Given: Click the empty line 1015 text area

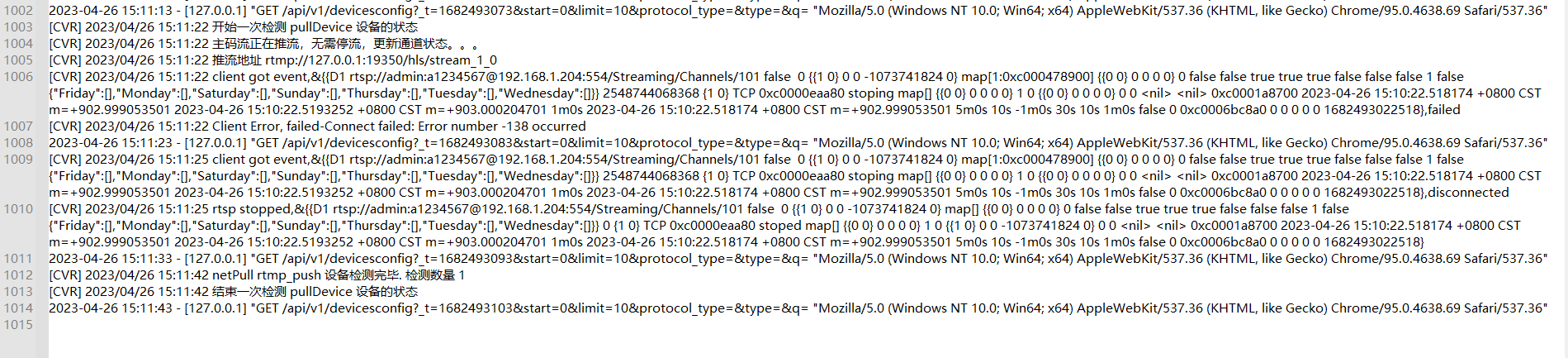Looking at the screenshot, I should pyautogui.click(x=808, y=325).
